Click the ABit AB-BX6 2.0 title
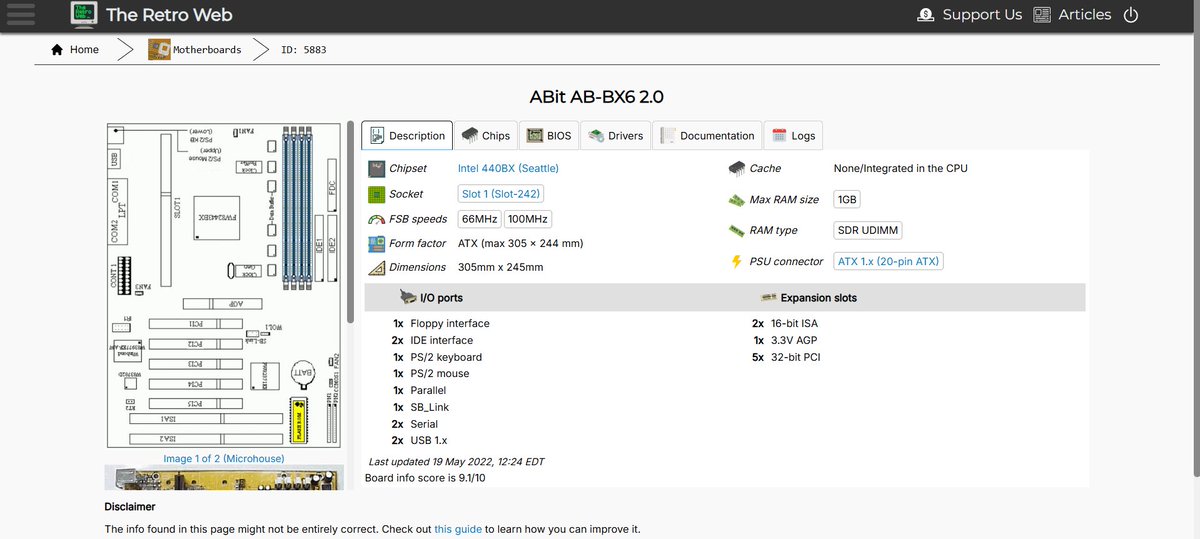Image resolution: width=1200 pixels, height=539 pixels. coord(596,97)
